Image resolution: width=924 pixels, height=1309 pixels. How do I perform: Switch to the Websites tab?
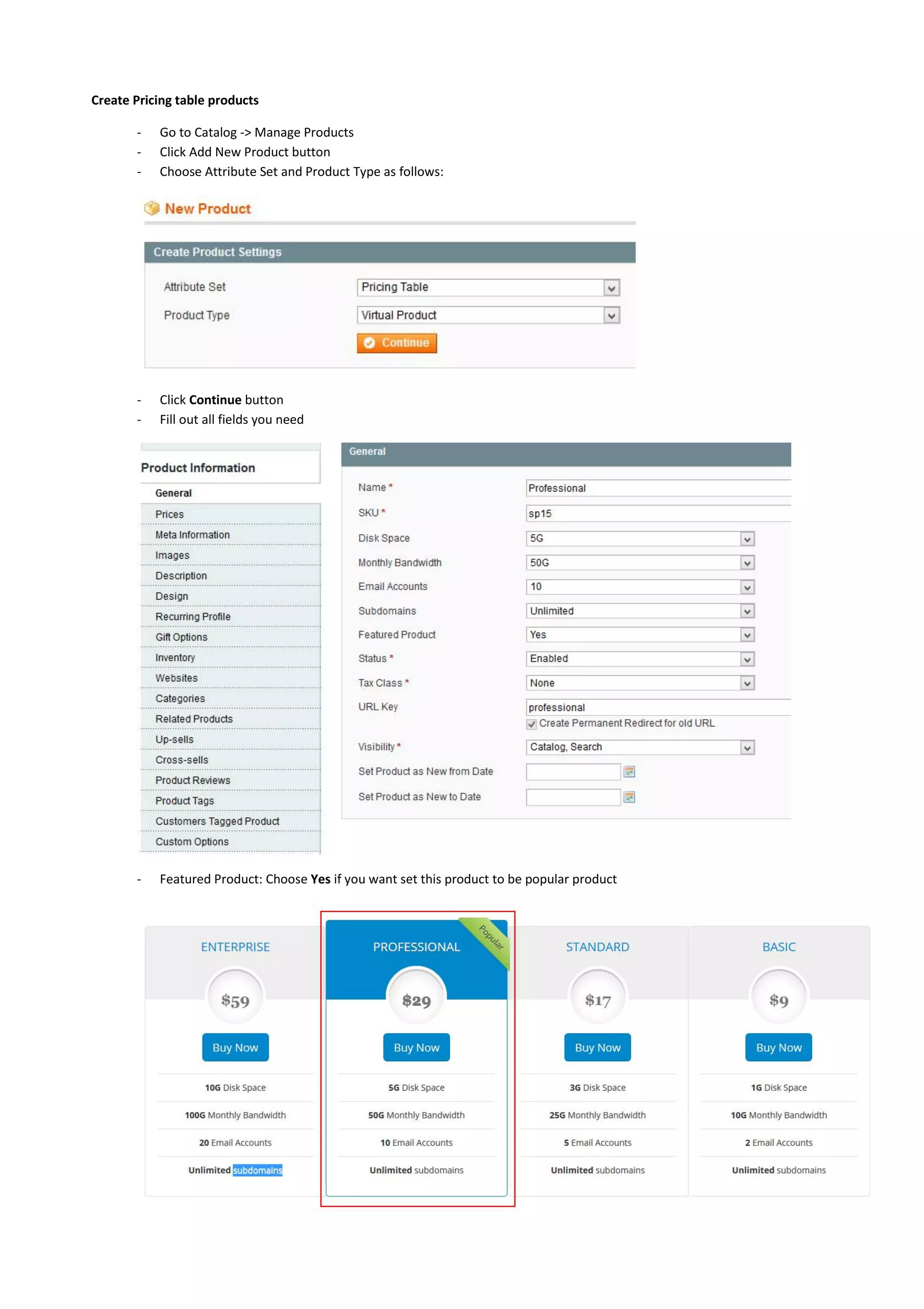point(230,678)
